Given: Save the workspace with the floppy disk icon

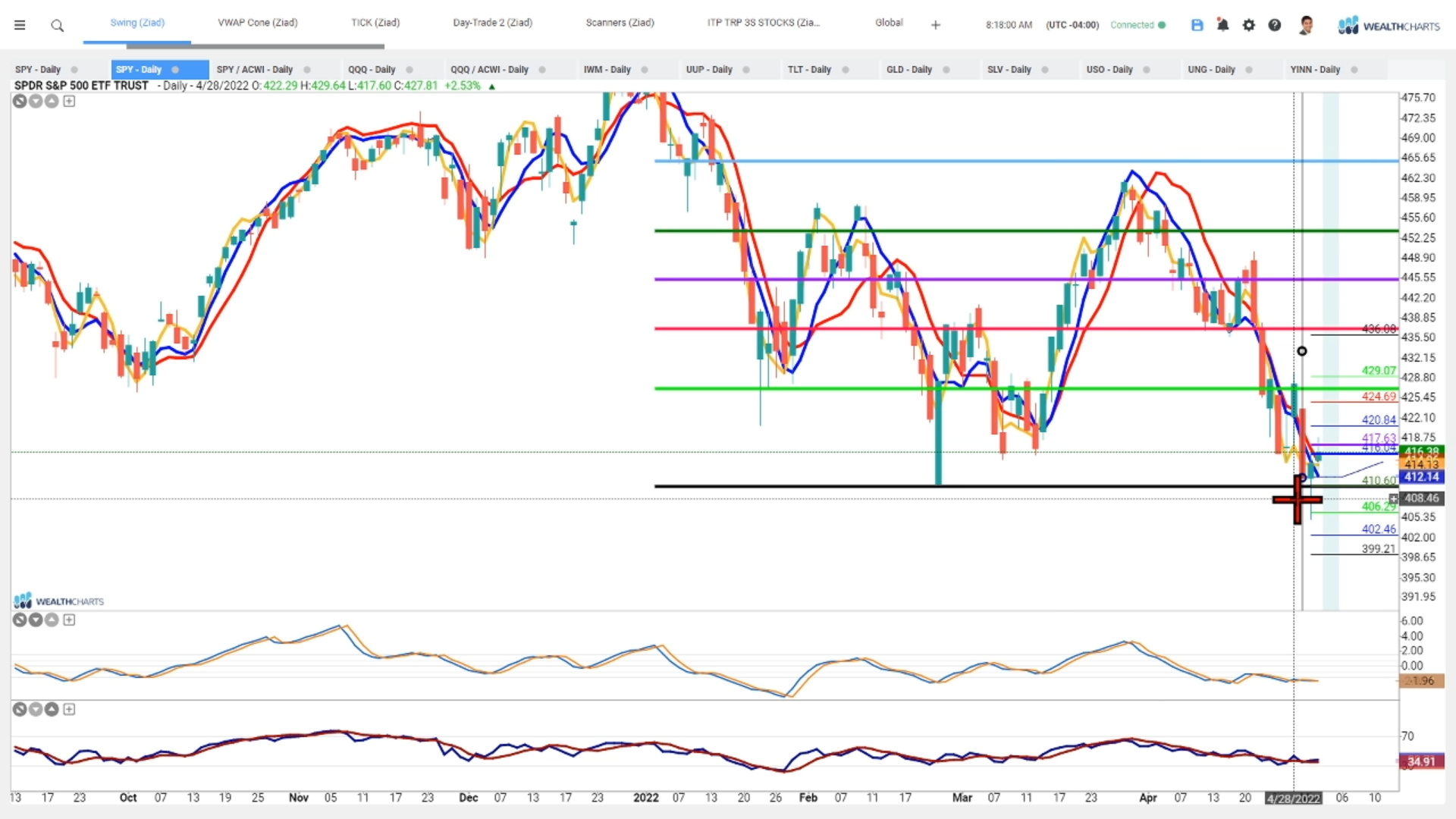Looking at the screenshot, I should [1197, 25].
